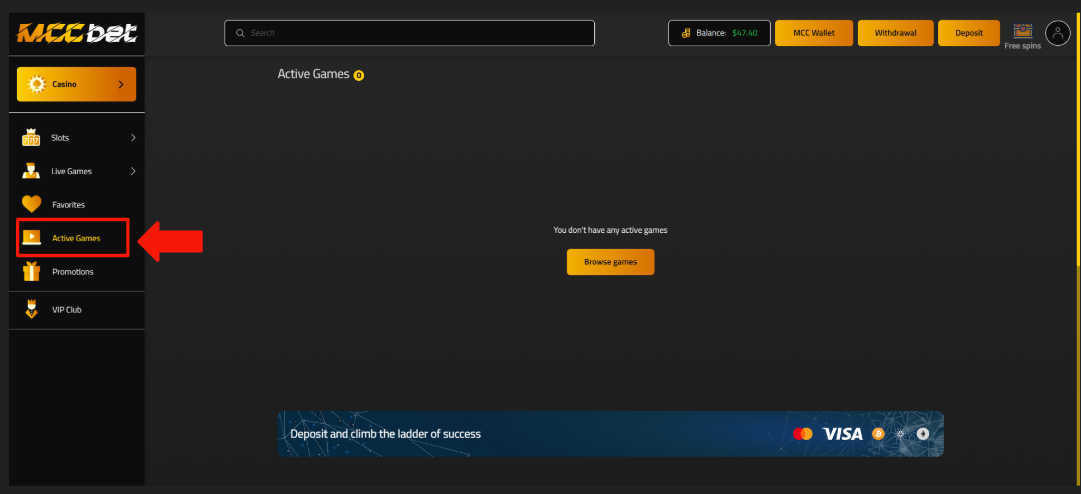Focus the Search input field
The image size is (1081, 494).
pyautogui.click(x=410, y=33)
